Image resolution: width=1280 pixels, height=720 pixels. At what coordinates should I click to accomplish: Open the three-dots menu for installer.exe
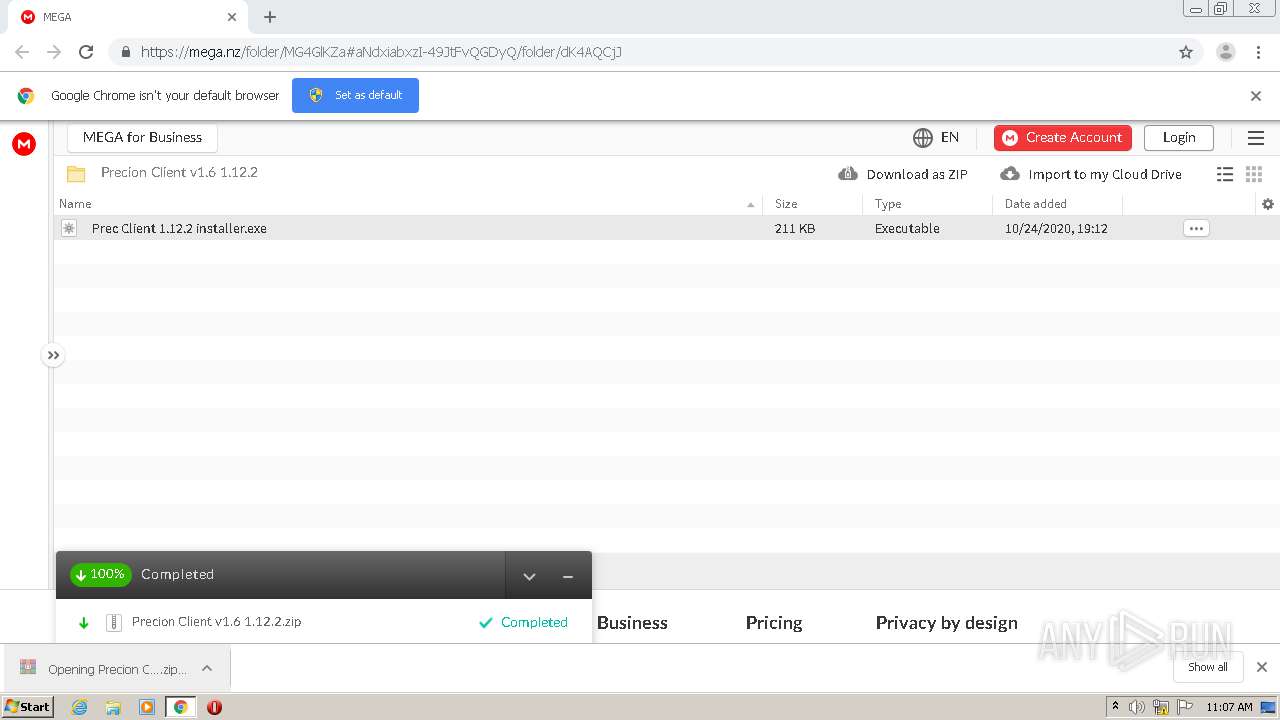(1196, 228)
